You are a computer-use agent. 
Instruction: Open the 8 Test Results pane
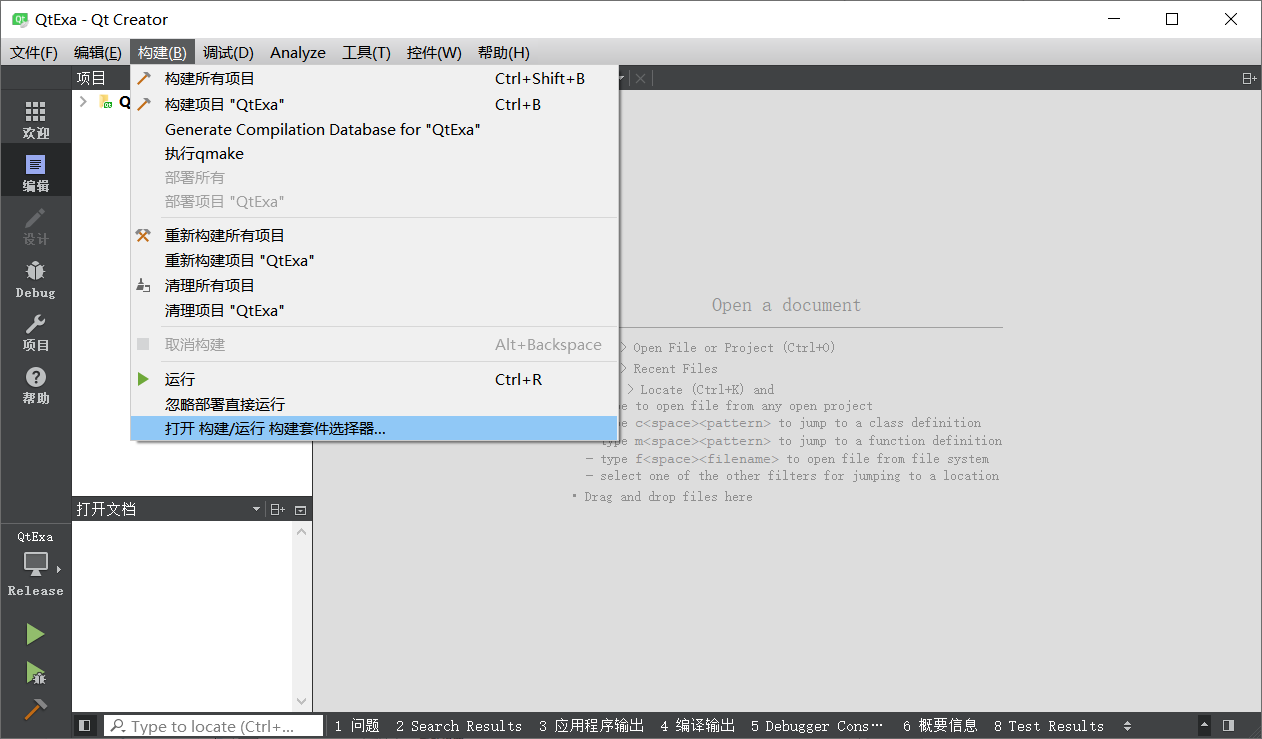pos(1049,726)
